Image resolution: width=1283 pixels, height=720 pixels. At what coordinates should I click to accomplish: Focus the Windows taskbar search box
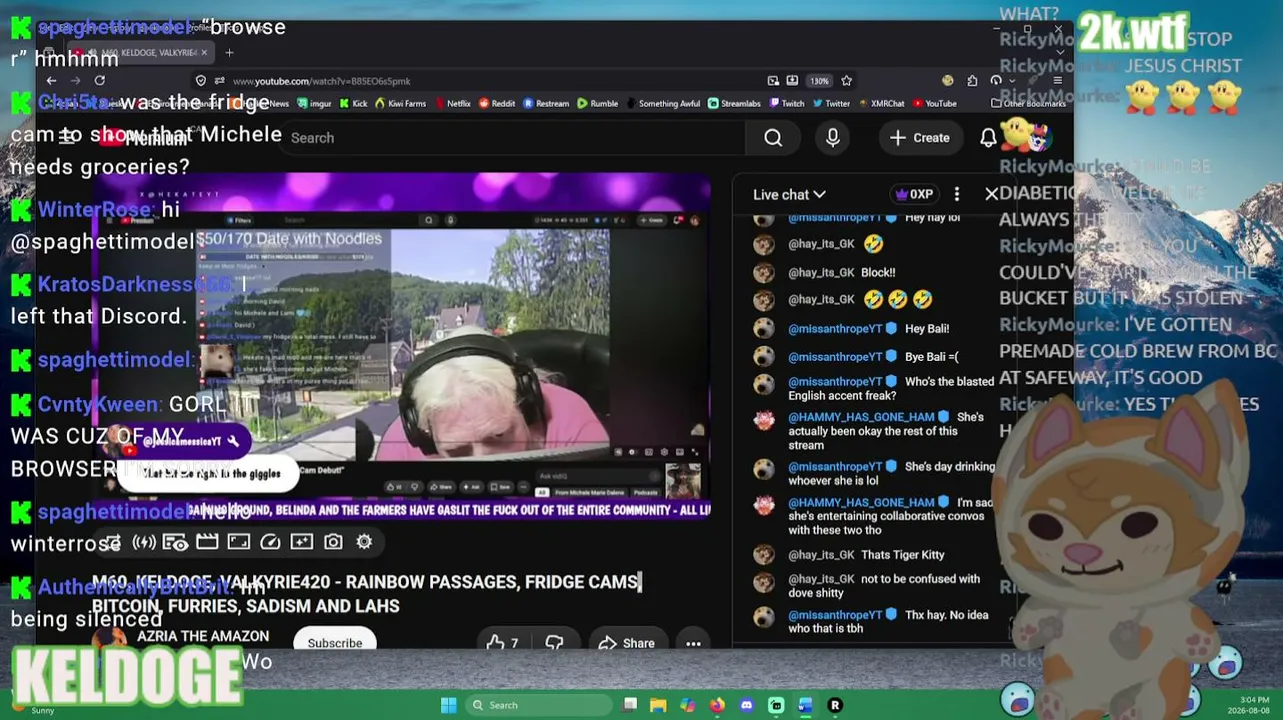(537, 705)
